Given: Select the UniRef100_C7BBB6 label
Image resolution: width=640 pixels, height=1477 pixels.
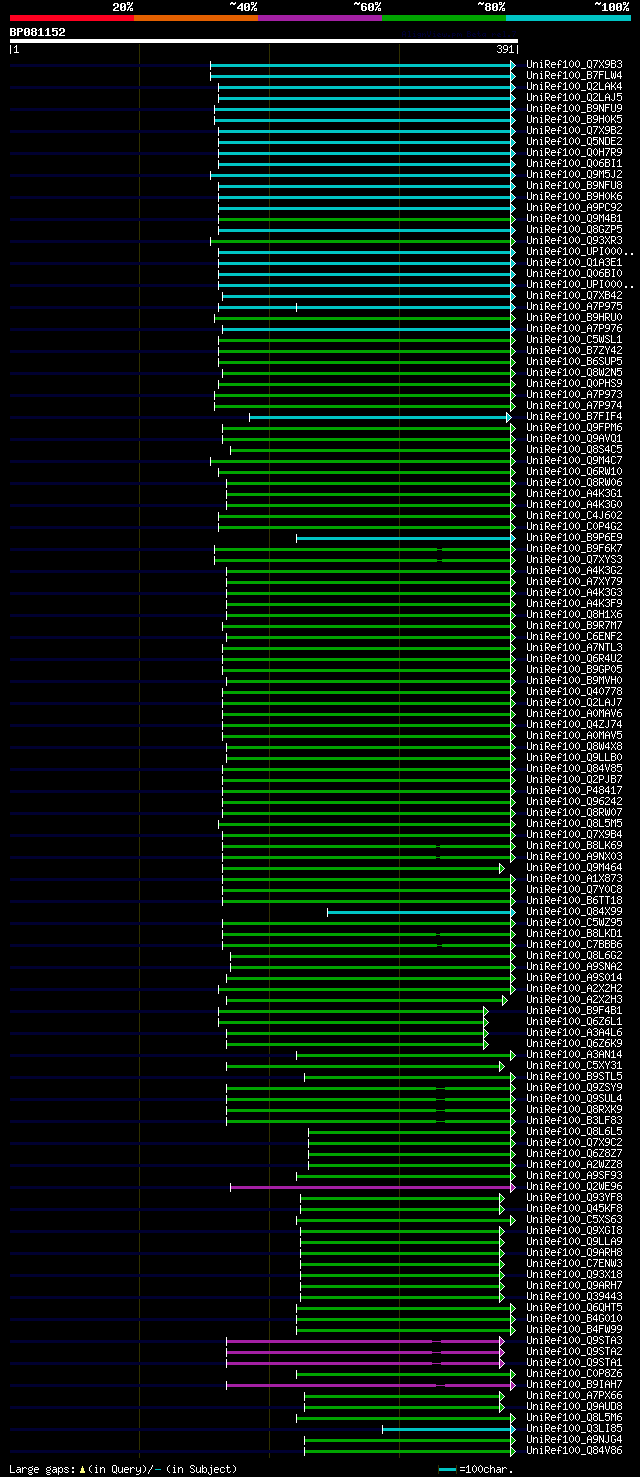Looking at the screenshot, I should click(574, 944).
